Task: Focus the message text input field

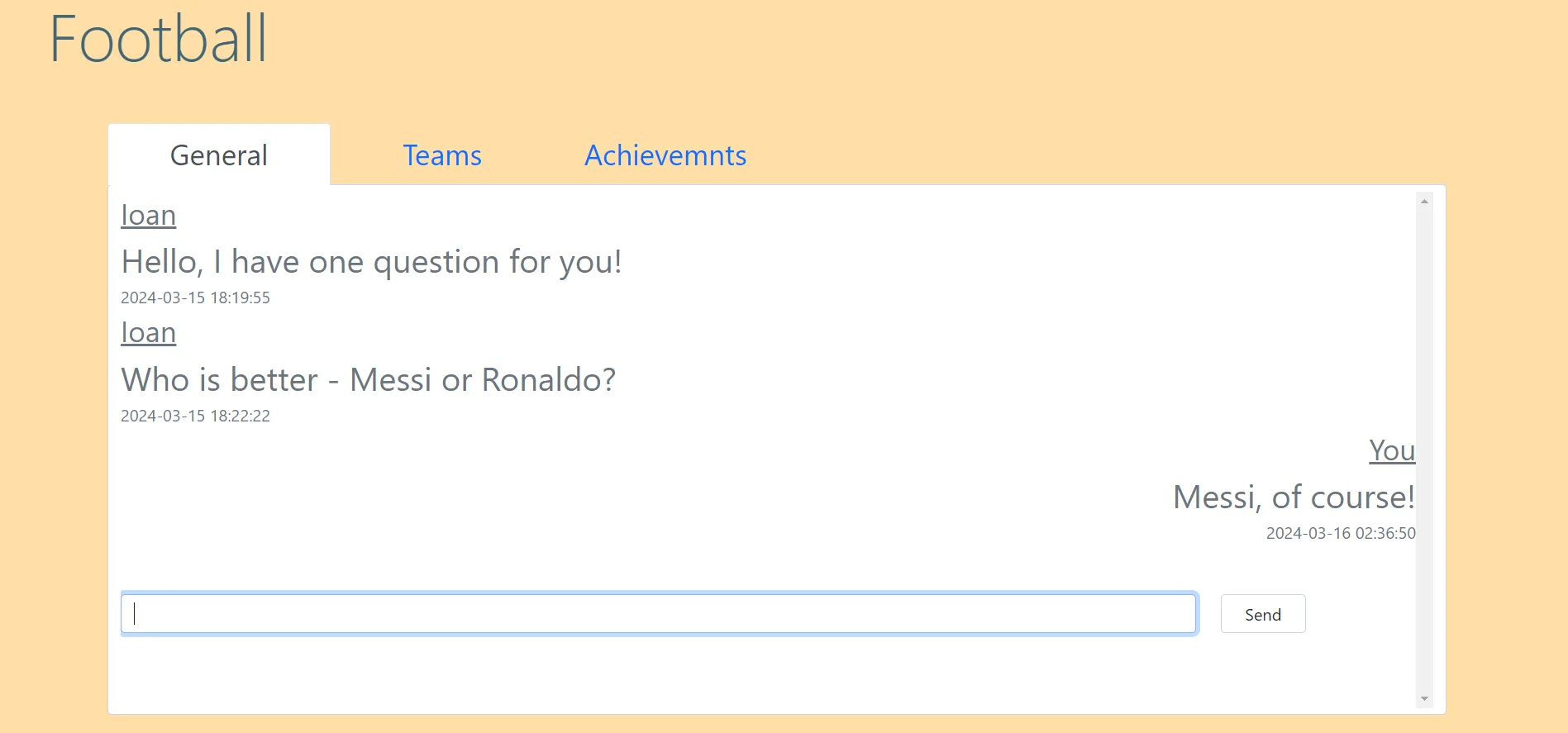Action: pyautogui.click(x=659, y=613)
